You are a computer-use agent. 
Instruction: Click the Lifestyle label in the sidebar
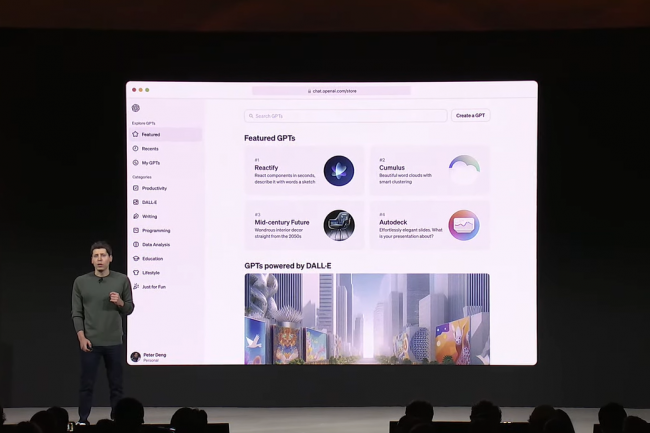[150, 273]
